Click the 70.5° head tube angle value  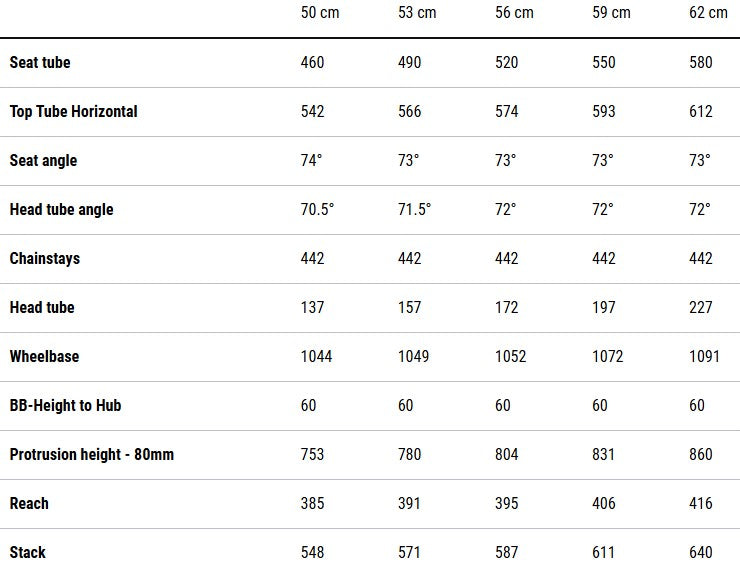coord(317,209)
